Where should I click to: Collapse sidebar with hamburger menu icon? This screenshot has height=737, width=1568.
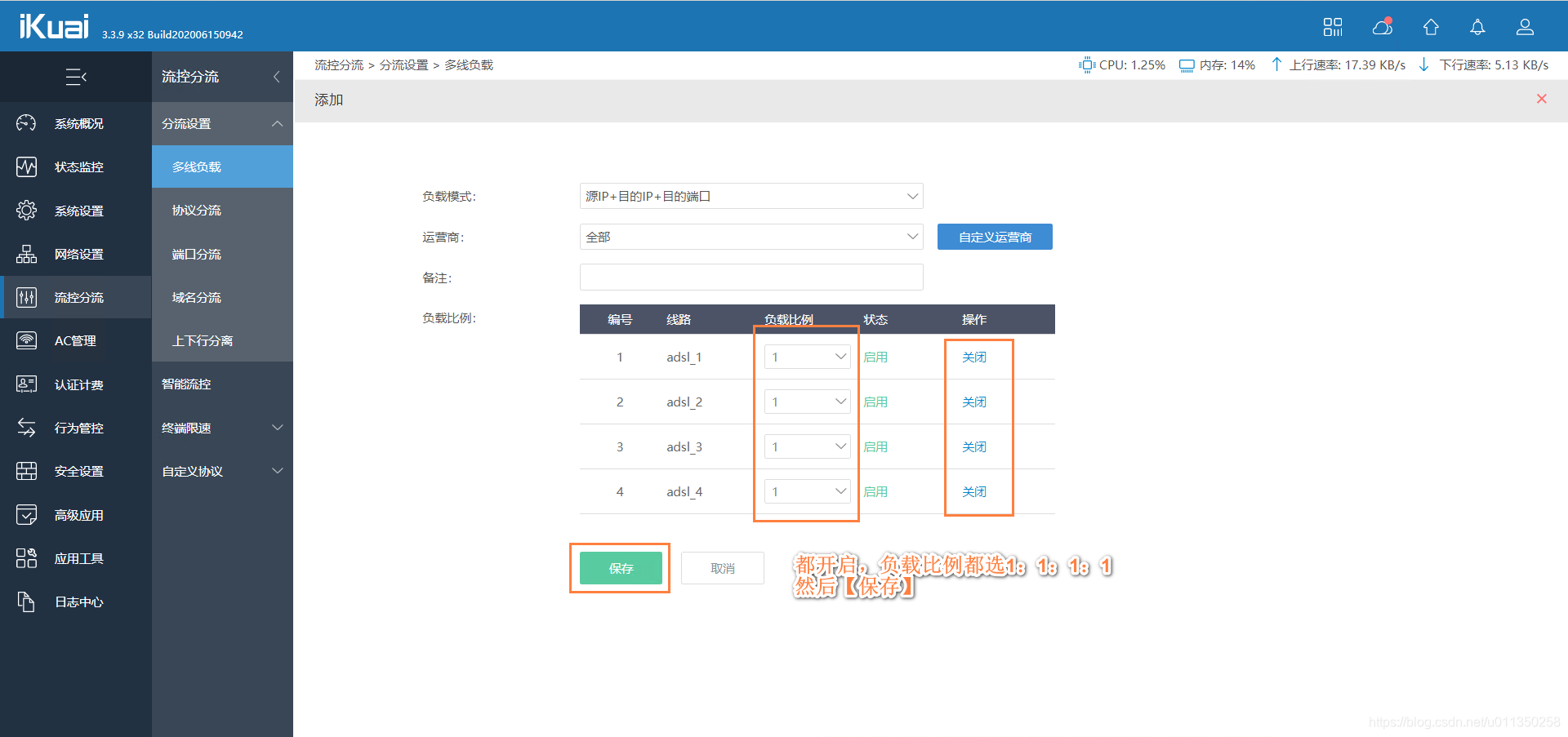76,77
